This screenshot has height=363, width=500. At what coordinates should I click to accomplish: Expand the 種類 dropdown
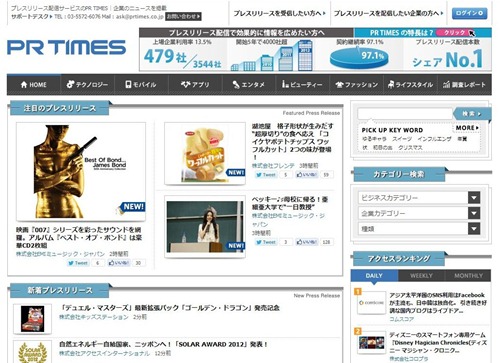[x=474, y=229]
